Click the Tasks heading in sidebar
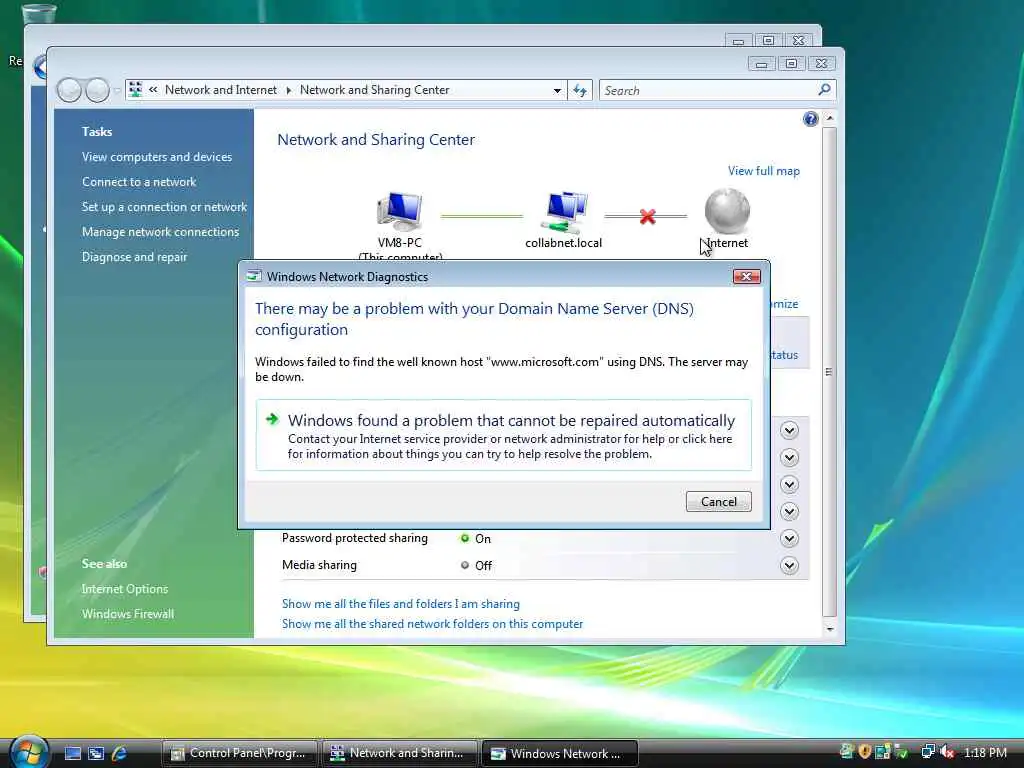The image size is (1024, 768). click(97, 132)
